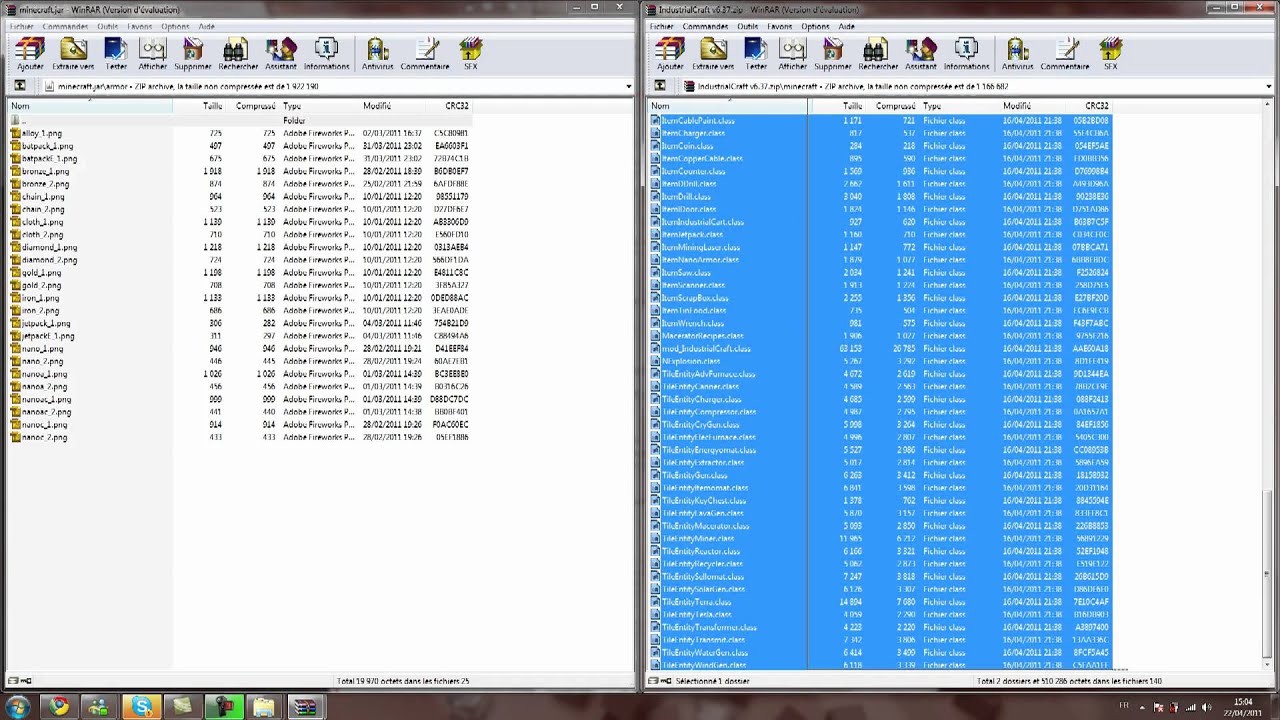Click Antivirus icon in minecraft.jar window
The width and height of the screenshot is (1280, 720).
[x=377, y=53]
